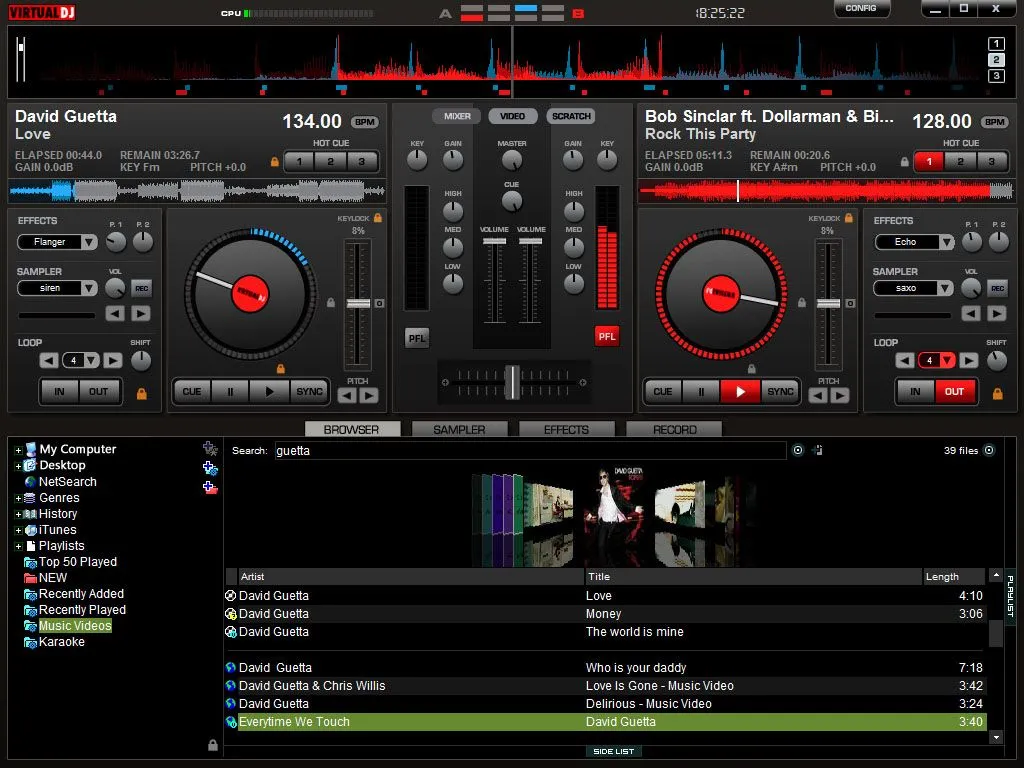This screenshot has height=768, width=1024.
Task: Open the RECORD tab
Action: pyautogui.click(x=673, y=428)
